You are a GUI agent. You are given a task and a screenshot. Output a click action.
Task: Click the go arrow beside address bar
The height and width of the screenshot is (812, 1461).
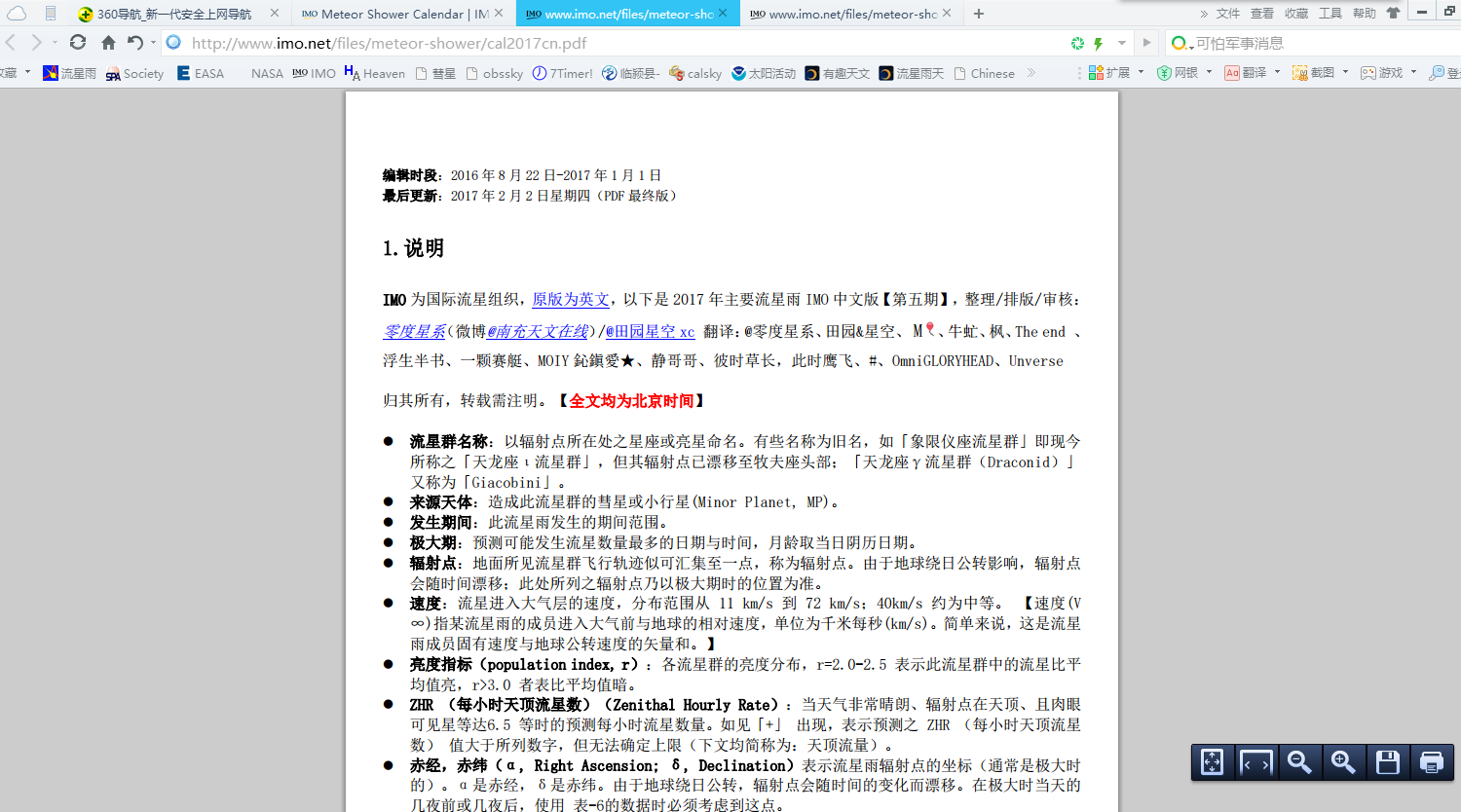tap(1146, 43)
